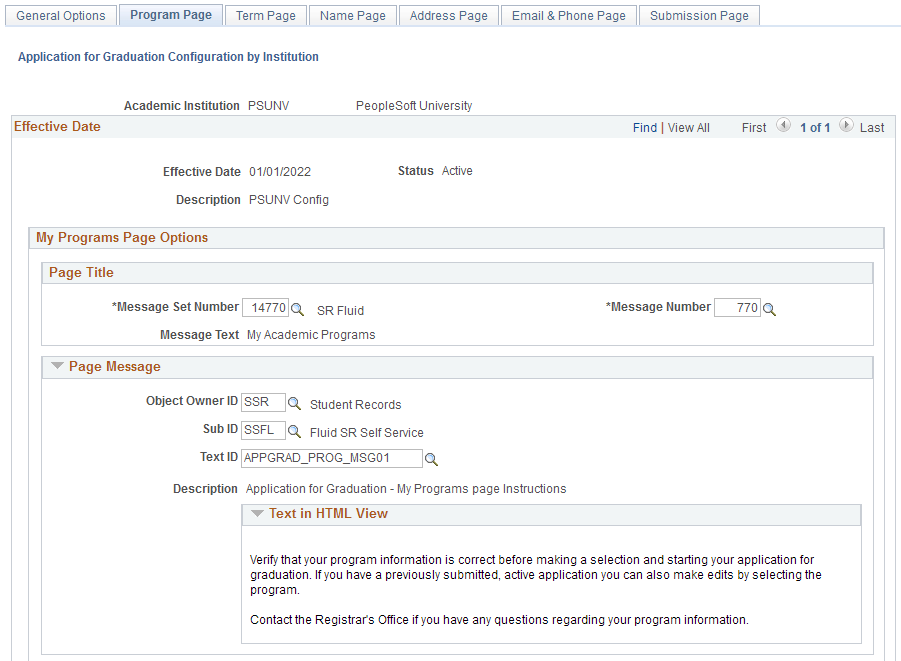
Task: Focus the Message Number field
Action: click(x=737, y=308)
